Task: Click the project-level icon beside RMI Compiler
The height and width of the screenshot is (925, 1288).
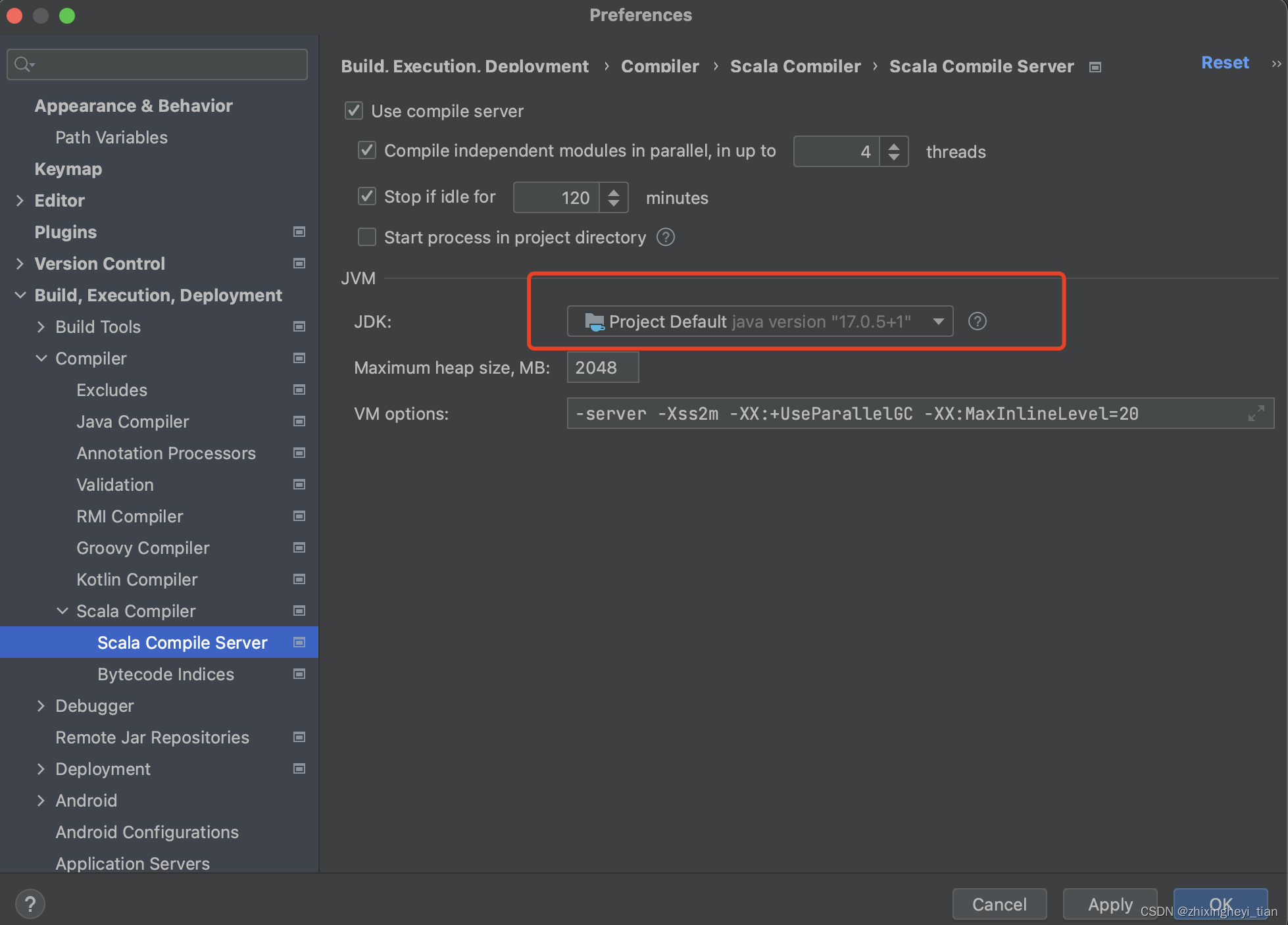Action: coord(299,516)
